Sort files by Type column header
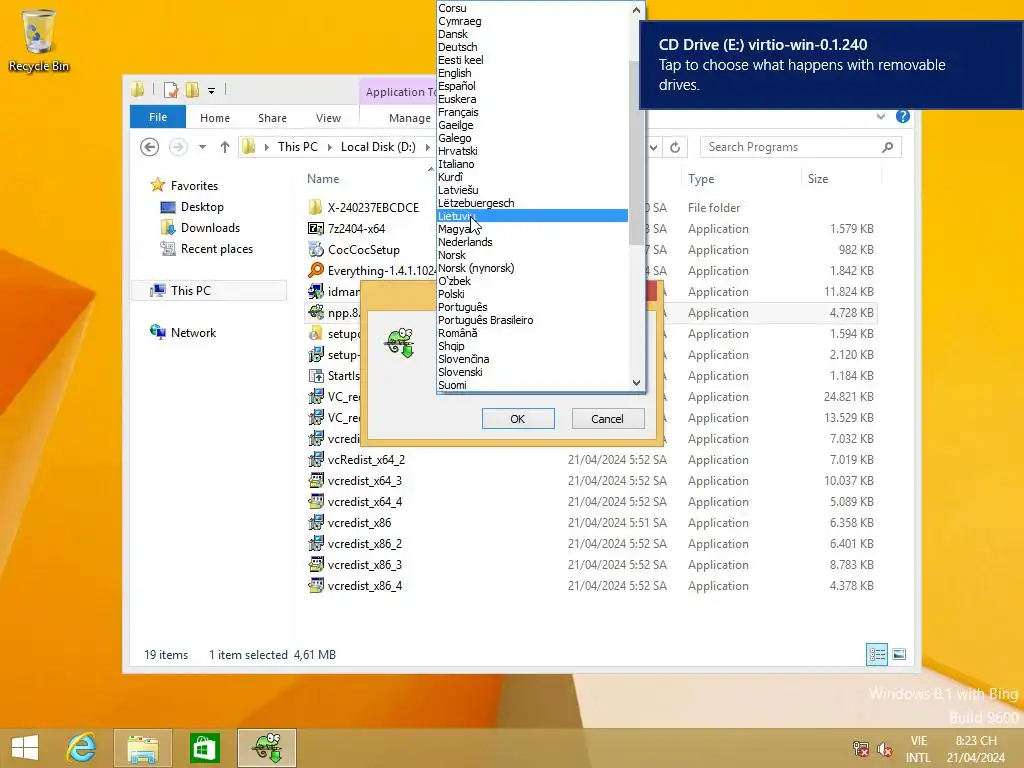The width and height of the screenshot is (1024, 768). pyautogui.click(x=701, y=179)
